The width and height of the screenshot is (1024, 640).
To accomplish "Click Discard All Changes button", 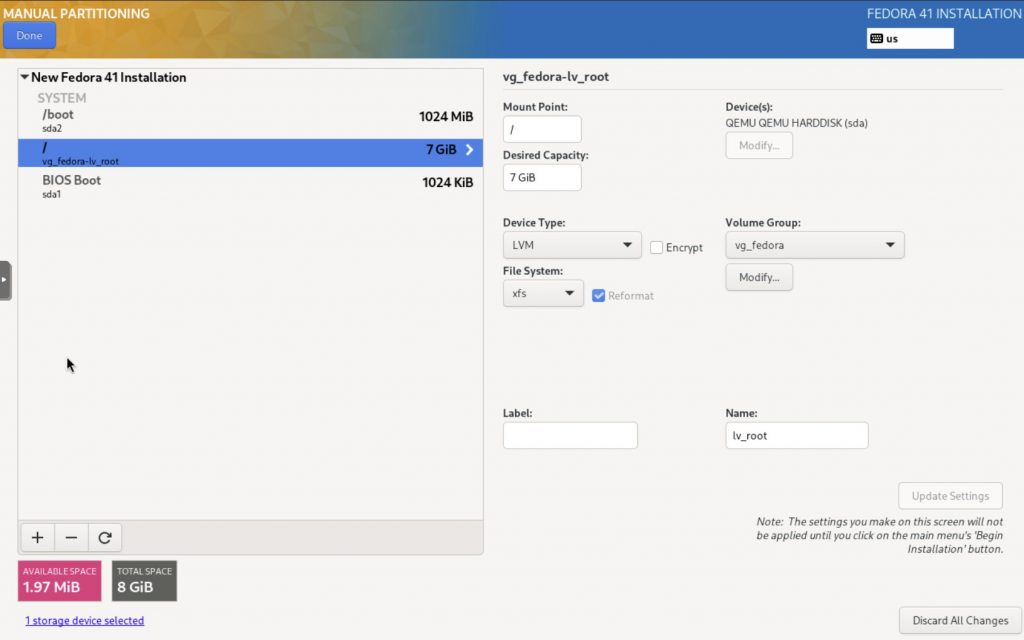I will (960, 621).
